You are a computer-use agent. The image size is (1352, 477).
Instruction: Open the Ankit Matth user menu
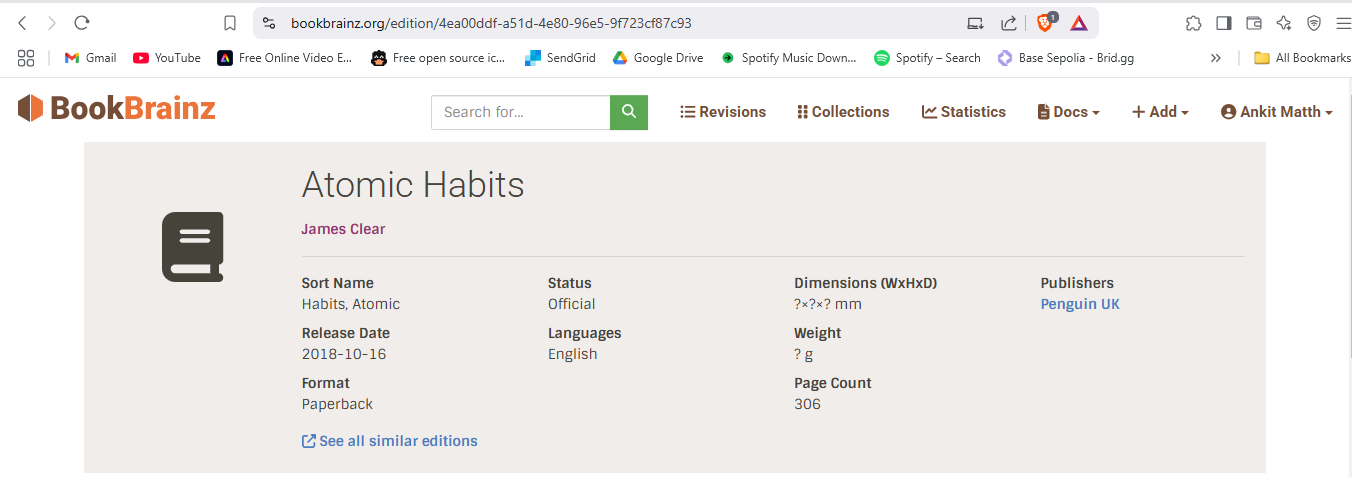[x=1277, y=112]
